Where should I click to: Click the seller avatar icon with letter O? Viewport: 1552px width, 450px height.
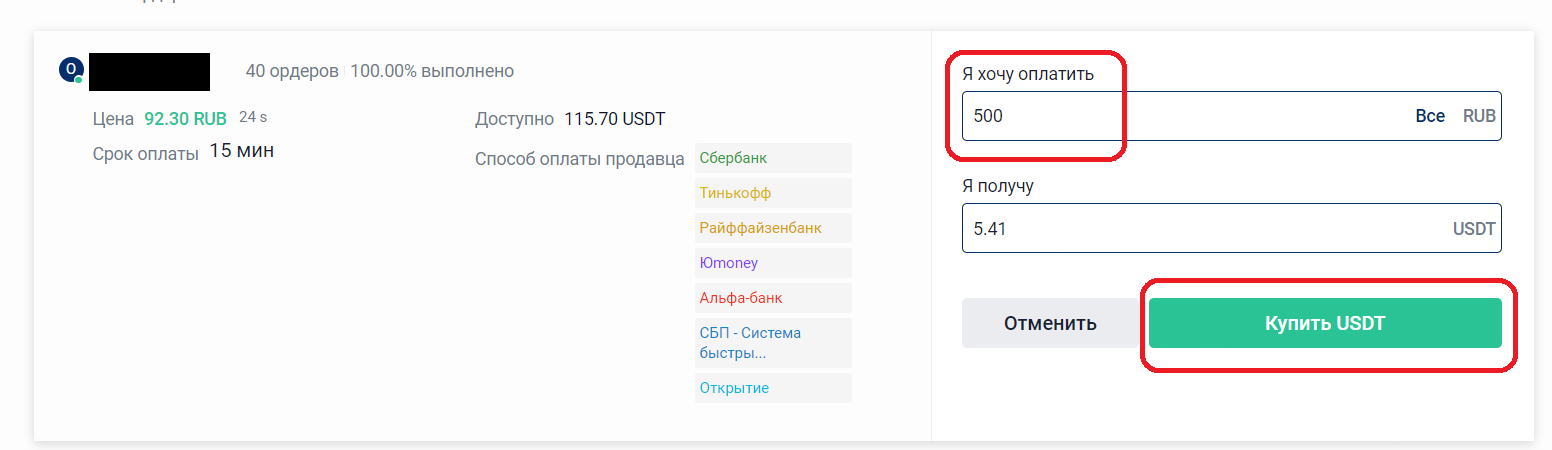(71, 70)
